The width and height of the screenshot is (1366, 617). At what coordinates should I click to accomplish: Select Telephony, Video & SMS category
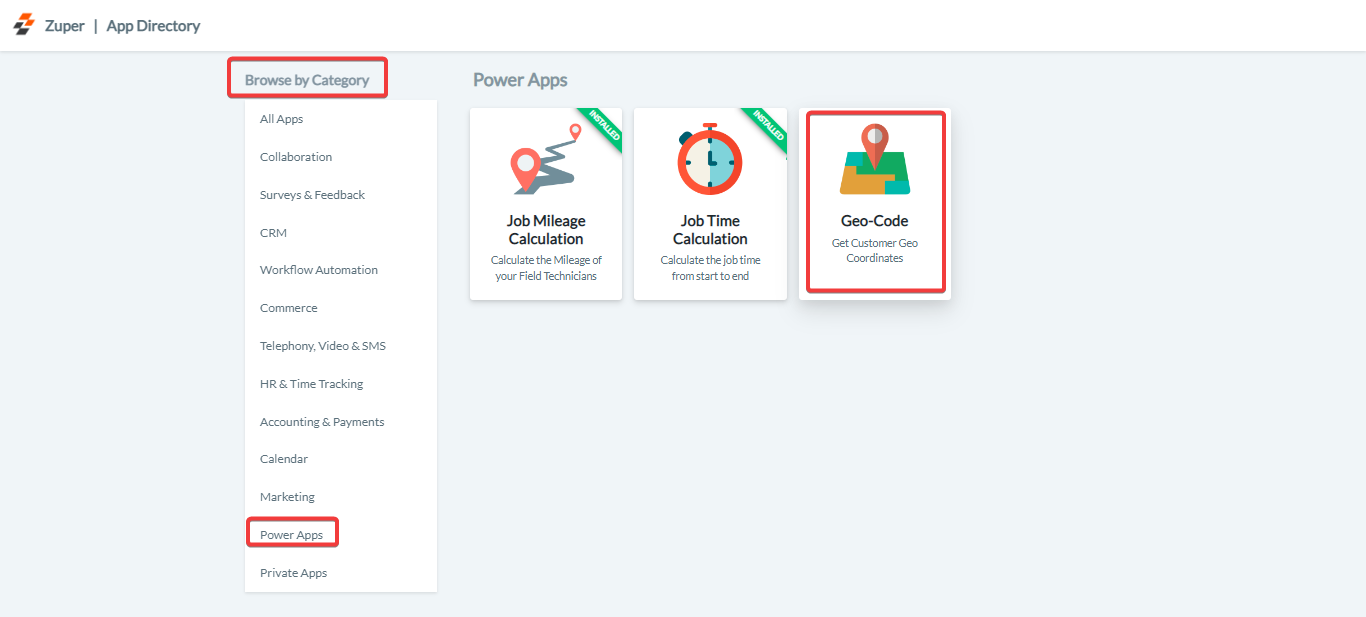(x=322, y=346)
